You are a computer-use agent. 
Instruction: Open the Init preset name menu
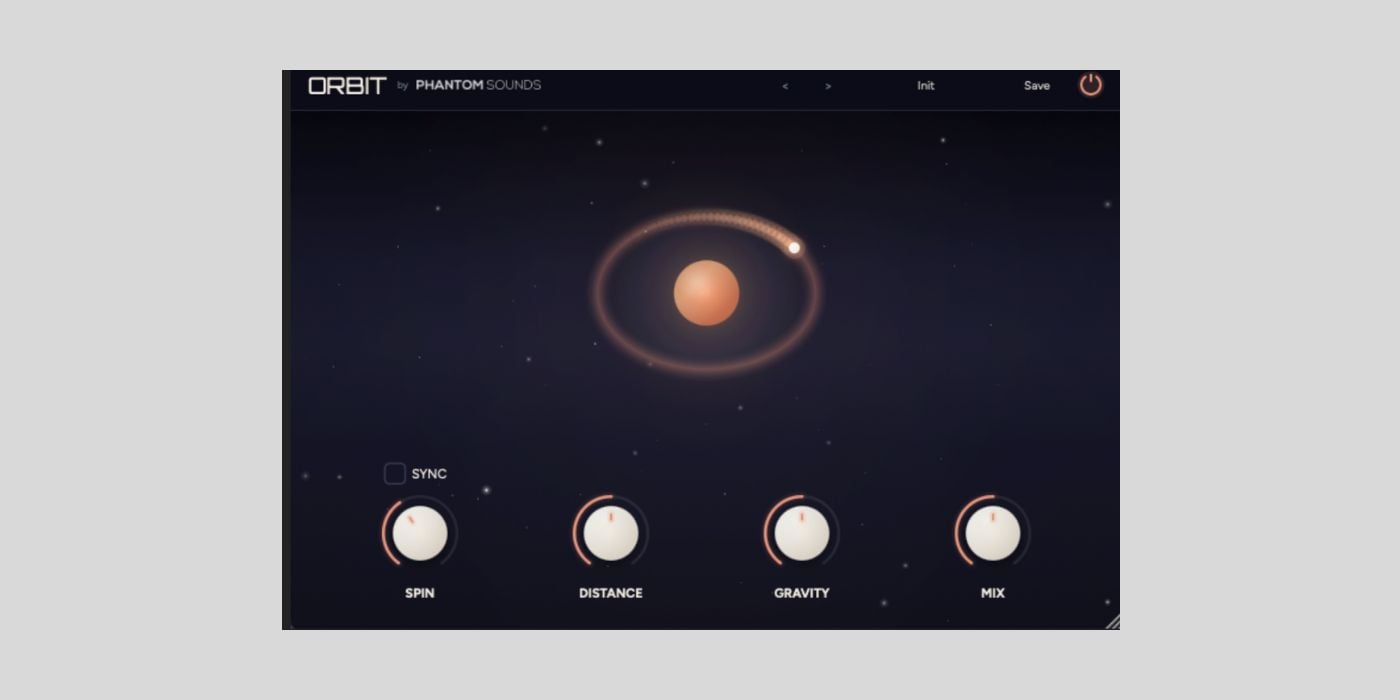tap(925, 86)
